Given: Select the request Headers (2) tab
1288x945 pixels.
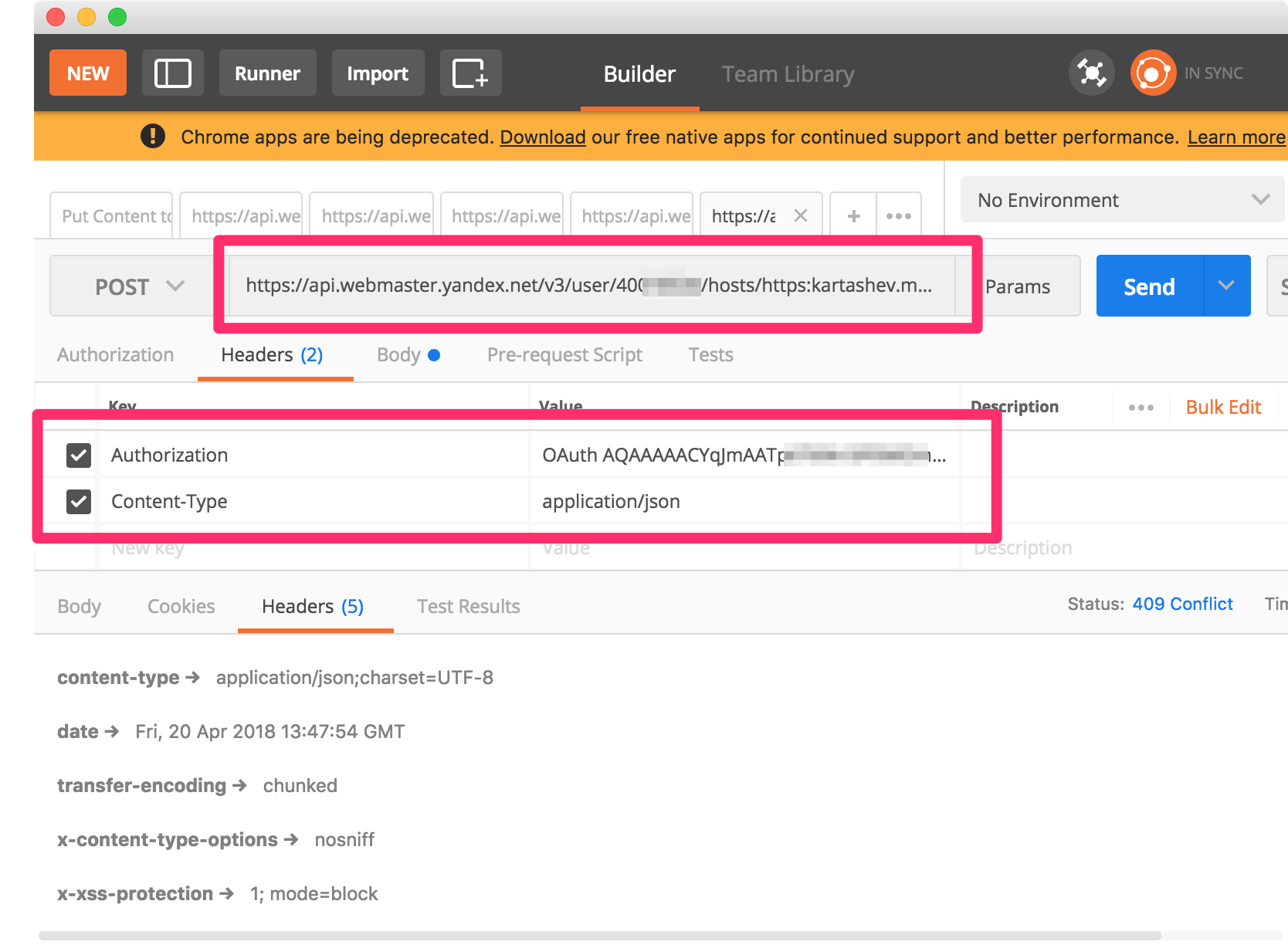Looking at the screenshot, I should (273, 355).
